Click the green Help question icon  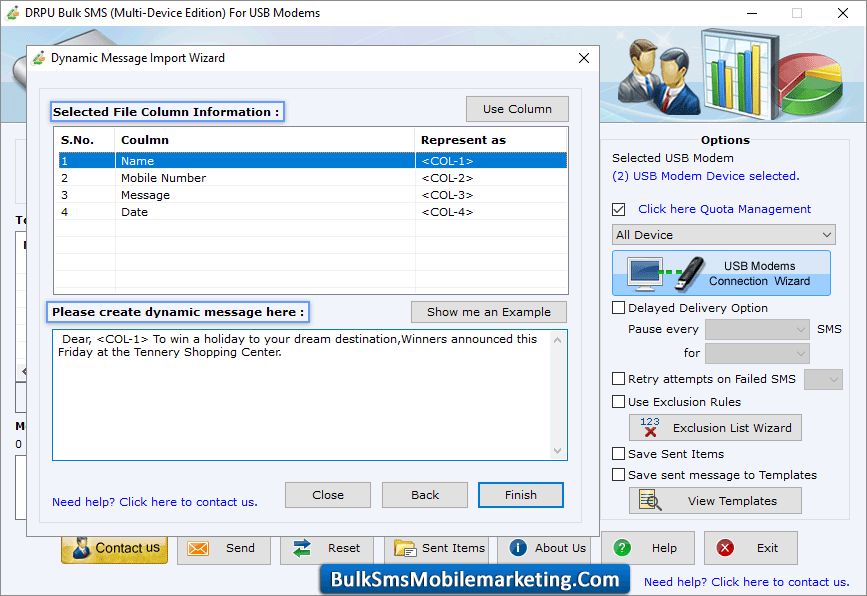click(x=622, y=548)
